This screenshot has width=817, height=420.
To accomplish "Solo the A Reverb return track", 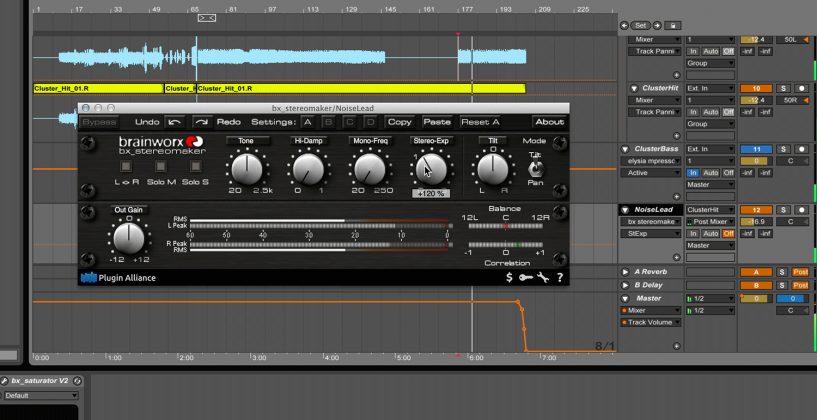I will coord(782,272).
